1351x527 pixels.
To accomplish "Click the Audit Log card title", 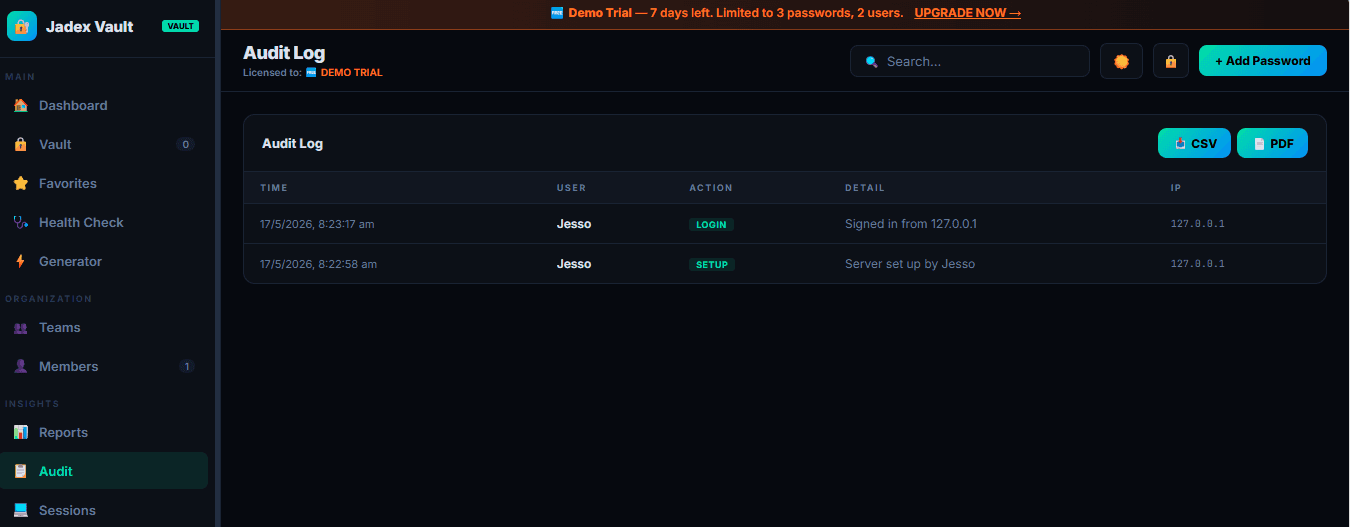I will [292, 143].
